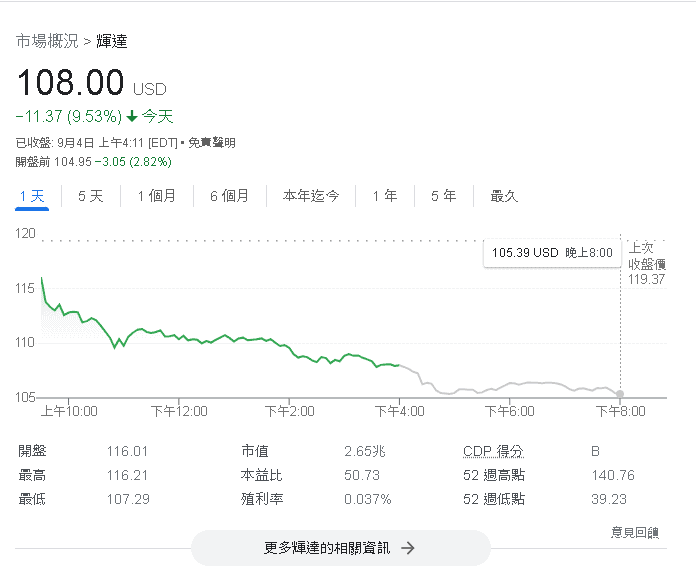Click the arrow icon in more-info button

407,548
